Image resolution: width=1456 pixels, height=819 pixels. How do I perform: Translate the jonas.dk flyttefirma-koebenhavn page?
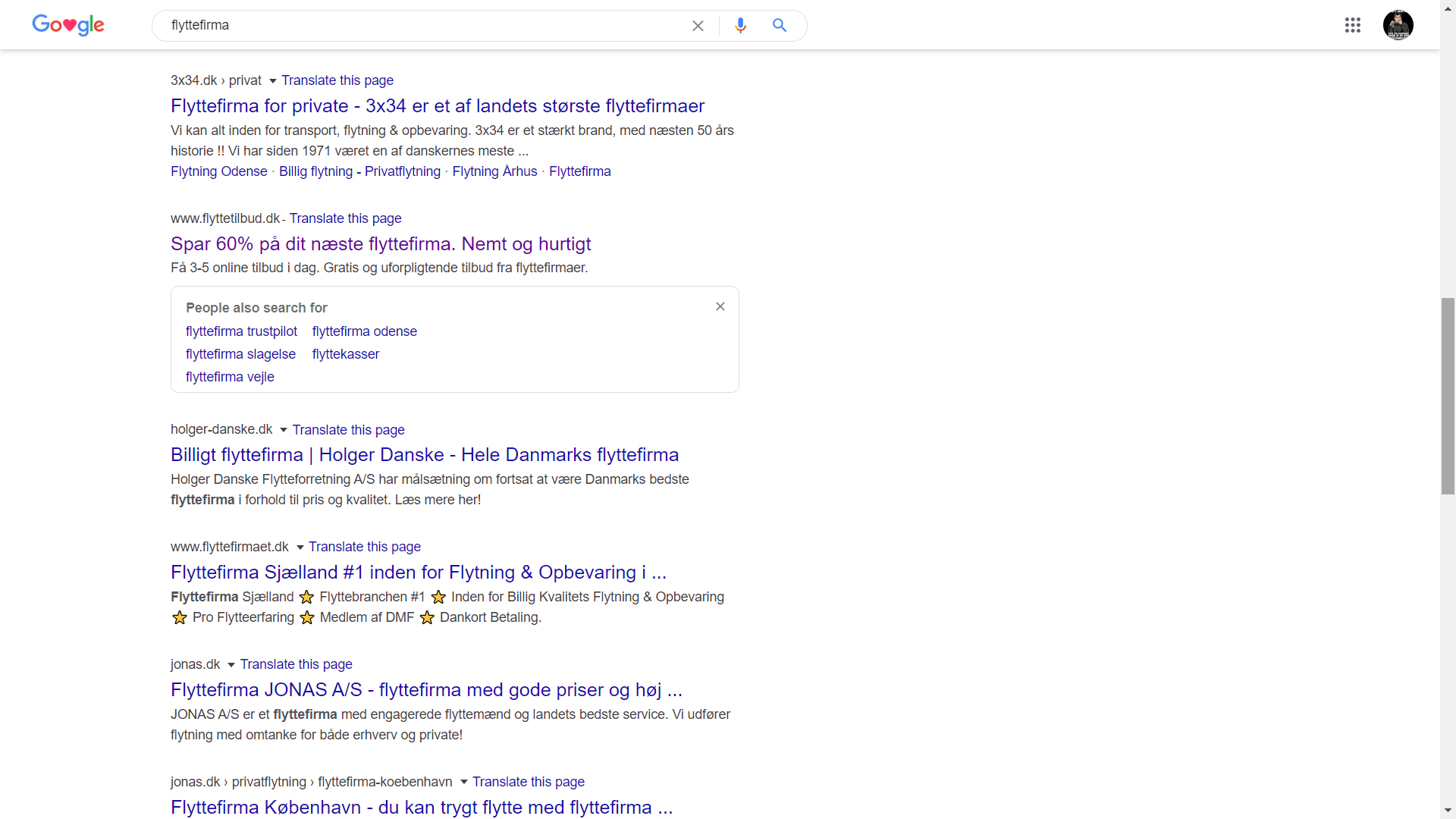click(529, 782)
